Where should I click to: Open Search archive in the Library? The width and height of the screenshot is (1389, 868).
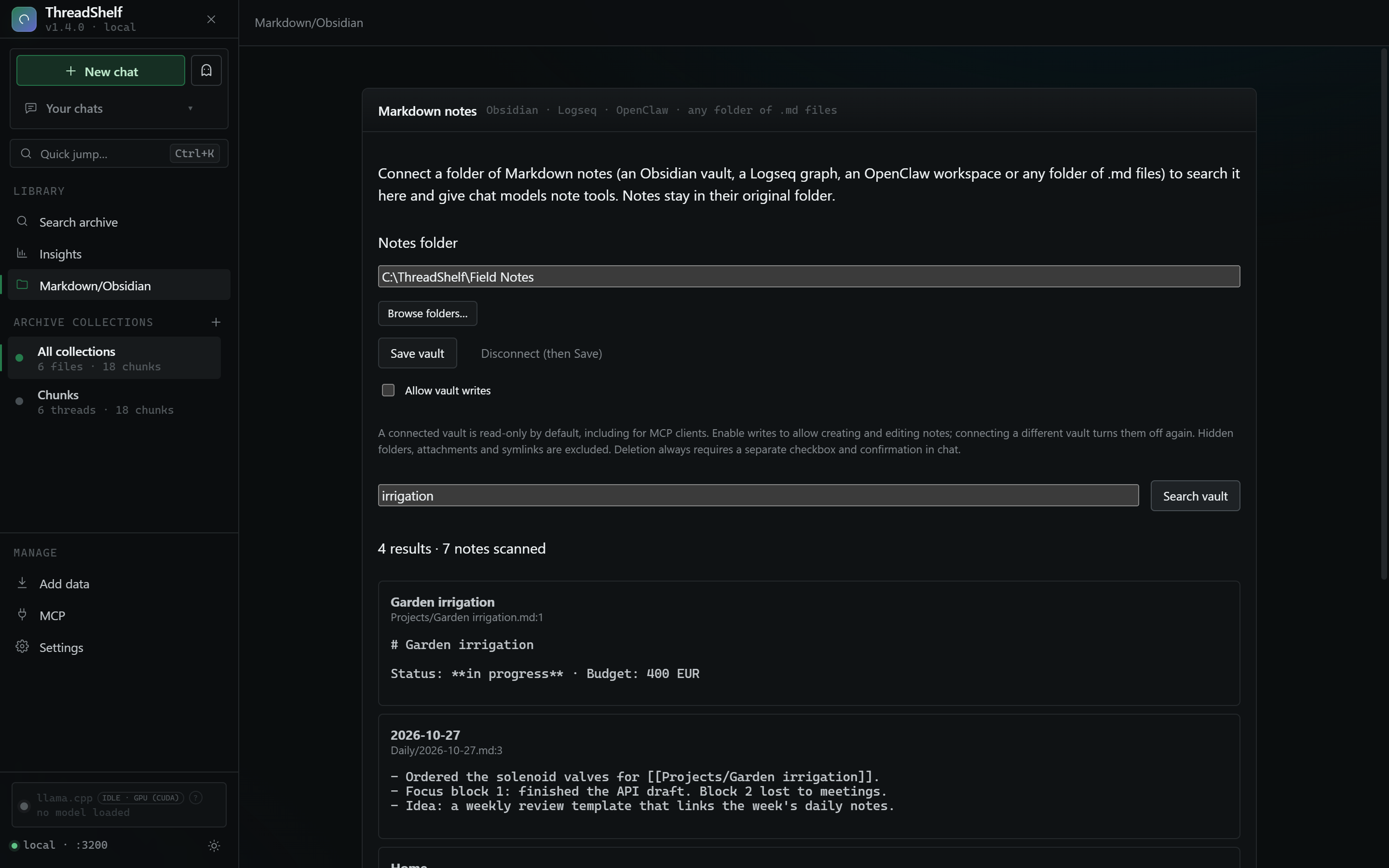point(119,222)
